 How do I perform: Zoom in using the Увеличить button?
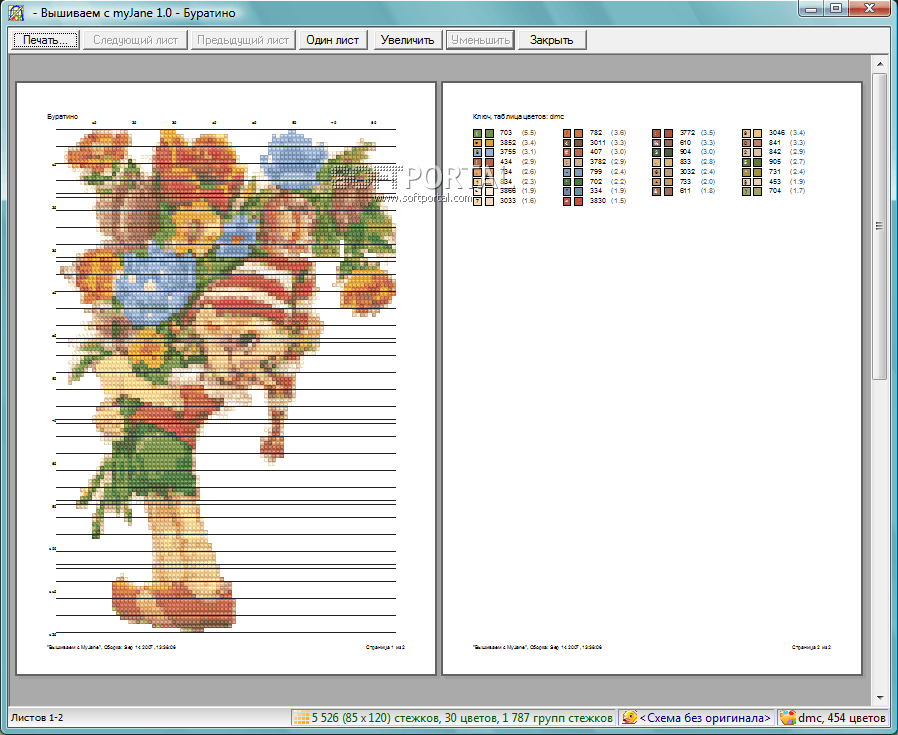tap(407, 40)
